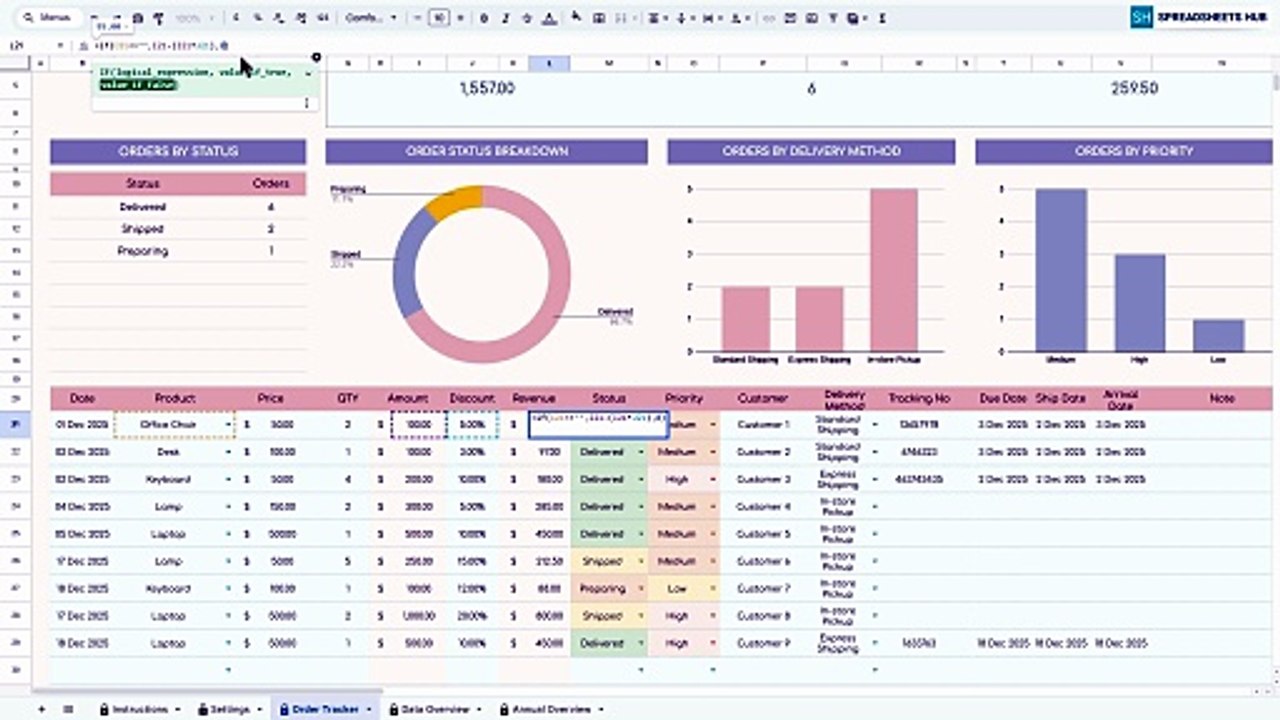
Task: Switch to the Data Overview sheet tab
Action: pos(434,708)
